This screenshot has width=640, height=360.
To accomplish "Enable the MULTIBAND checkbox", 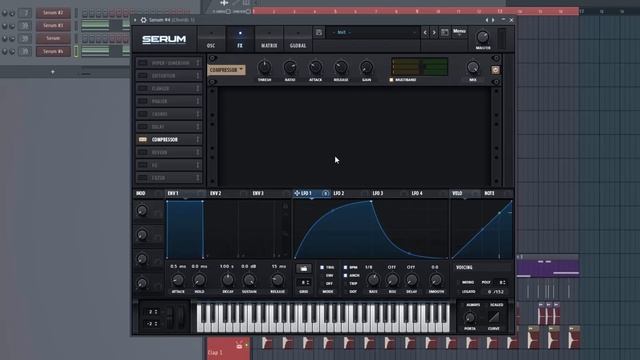I will (391, 80).
